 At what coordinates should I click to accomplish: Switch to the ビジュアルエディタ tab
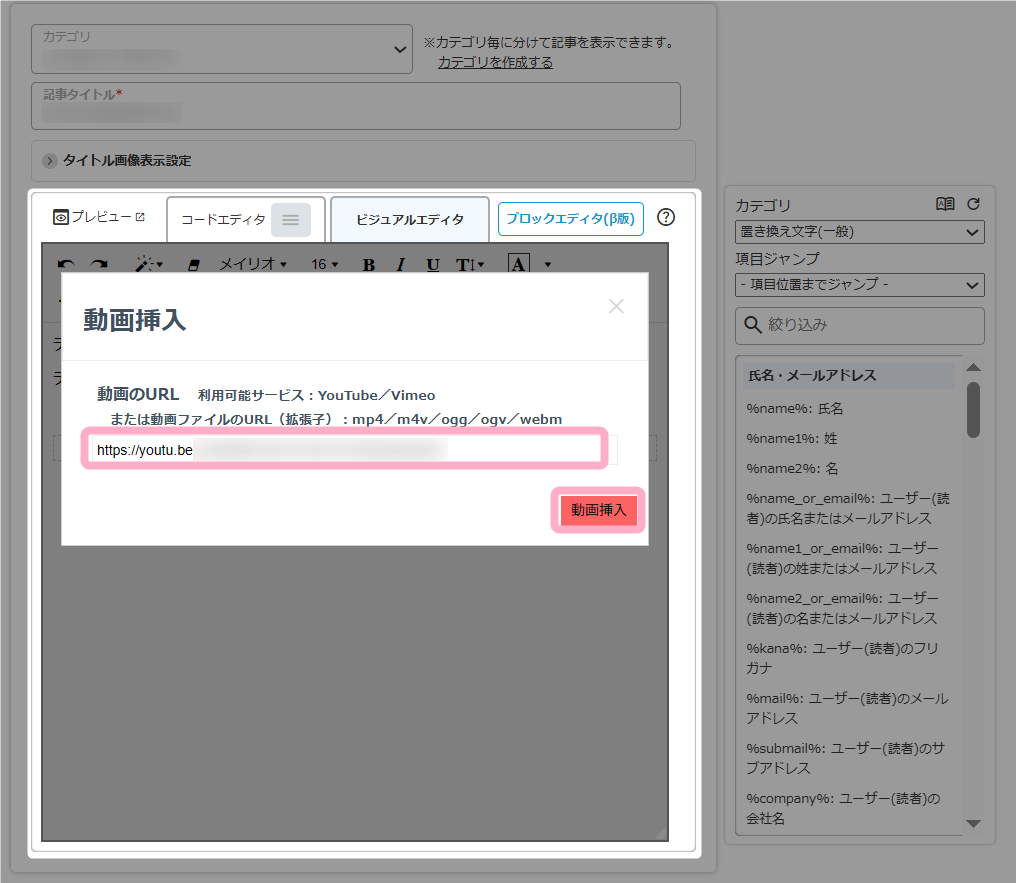(410, 220)
